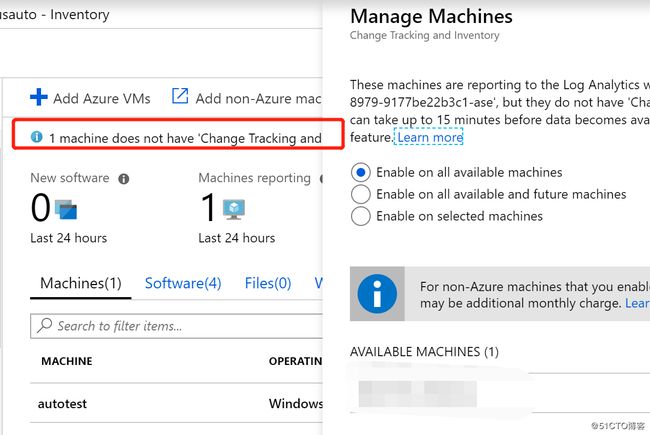Open the Learn more link after 'feature.'
The width and height of the screenshot is (650, 435).
click(430, 137)
